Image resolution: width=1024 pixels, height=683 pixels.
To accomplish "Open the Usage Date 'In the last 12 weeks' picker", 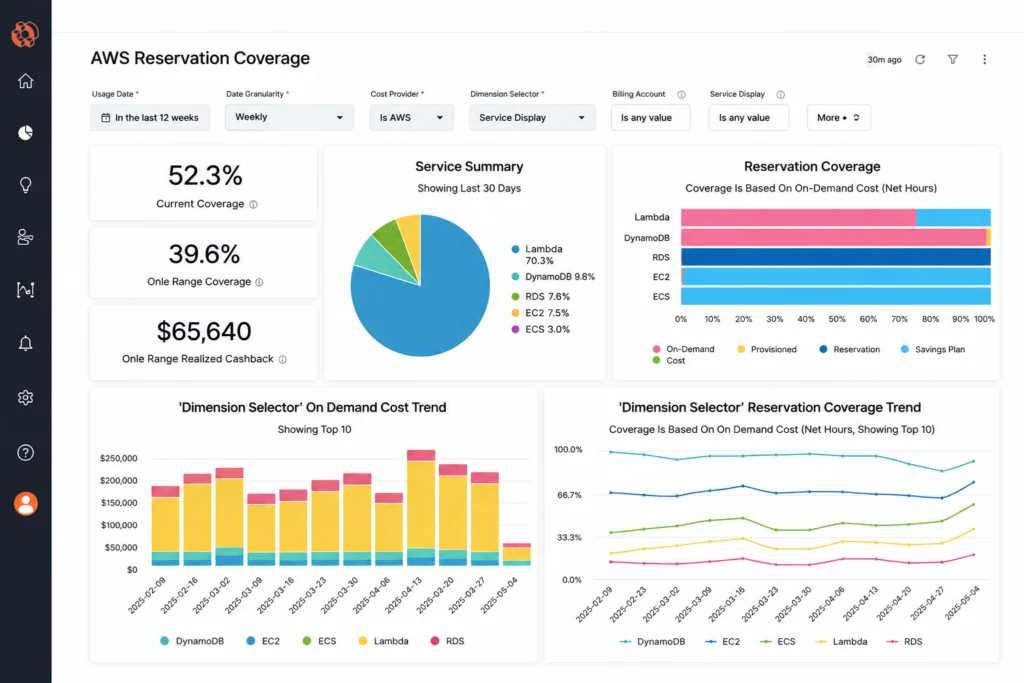I will (150, 118).
